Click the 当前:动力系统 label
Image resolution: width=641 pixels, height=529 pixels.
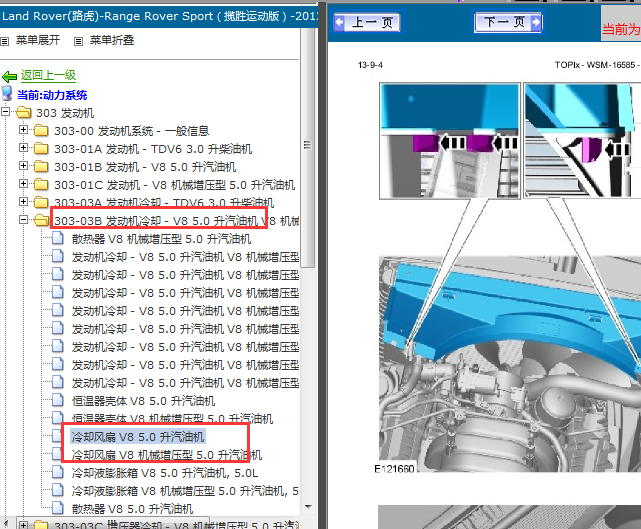(52, 95)
